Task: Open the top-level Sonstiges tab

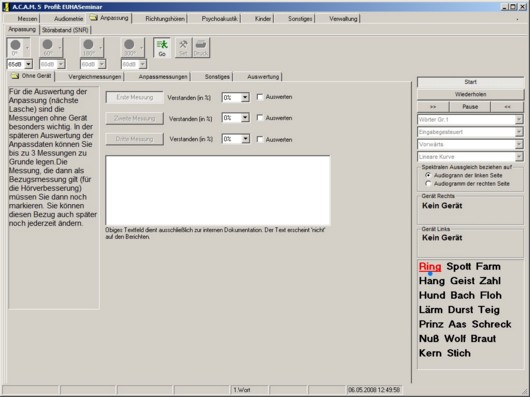Action: [300, 19]
